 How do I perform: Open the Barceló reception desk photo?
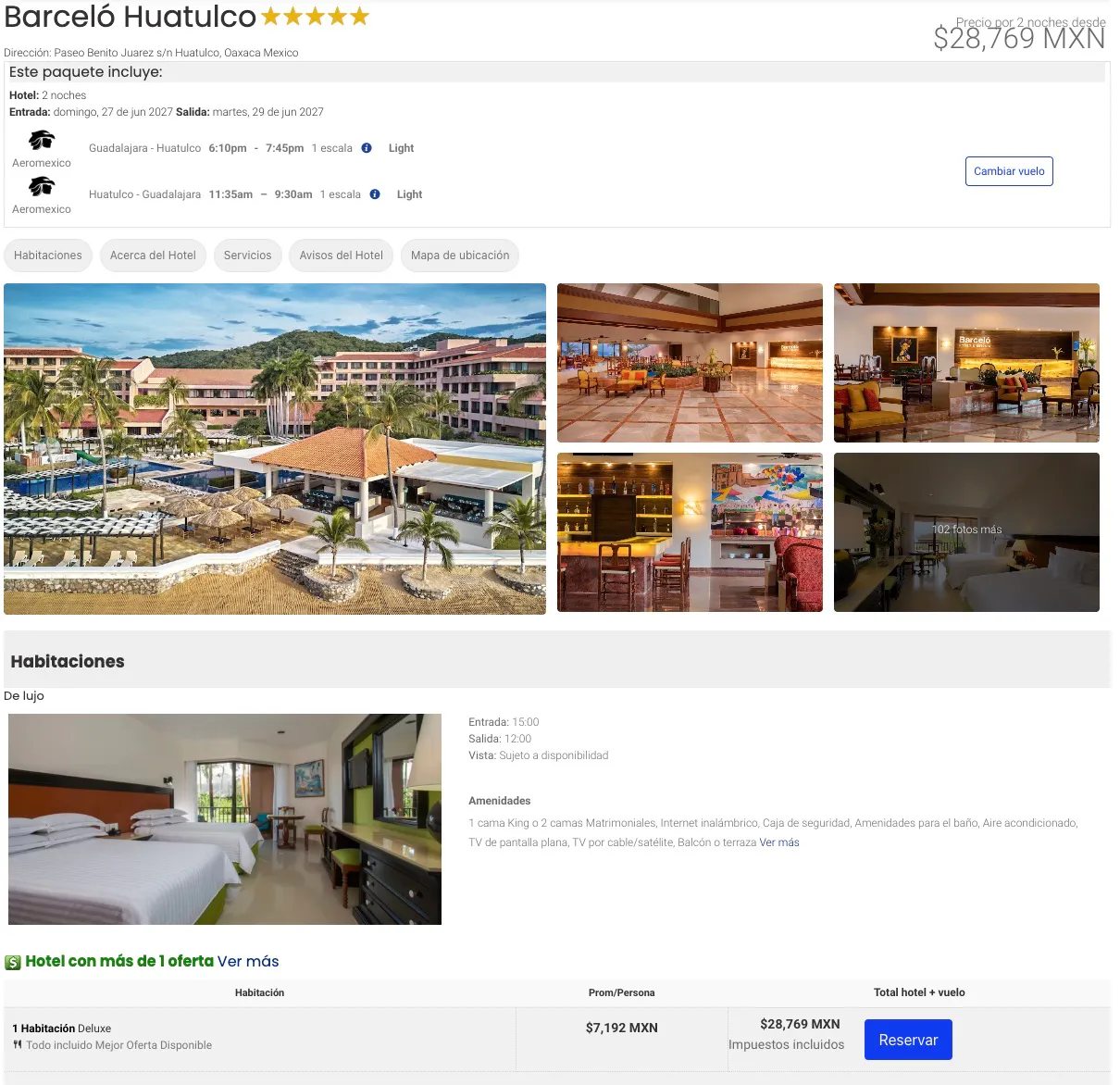click(966, 363)
